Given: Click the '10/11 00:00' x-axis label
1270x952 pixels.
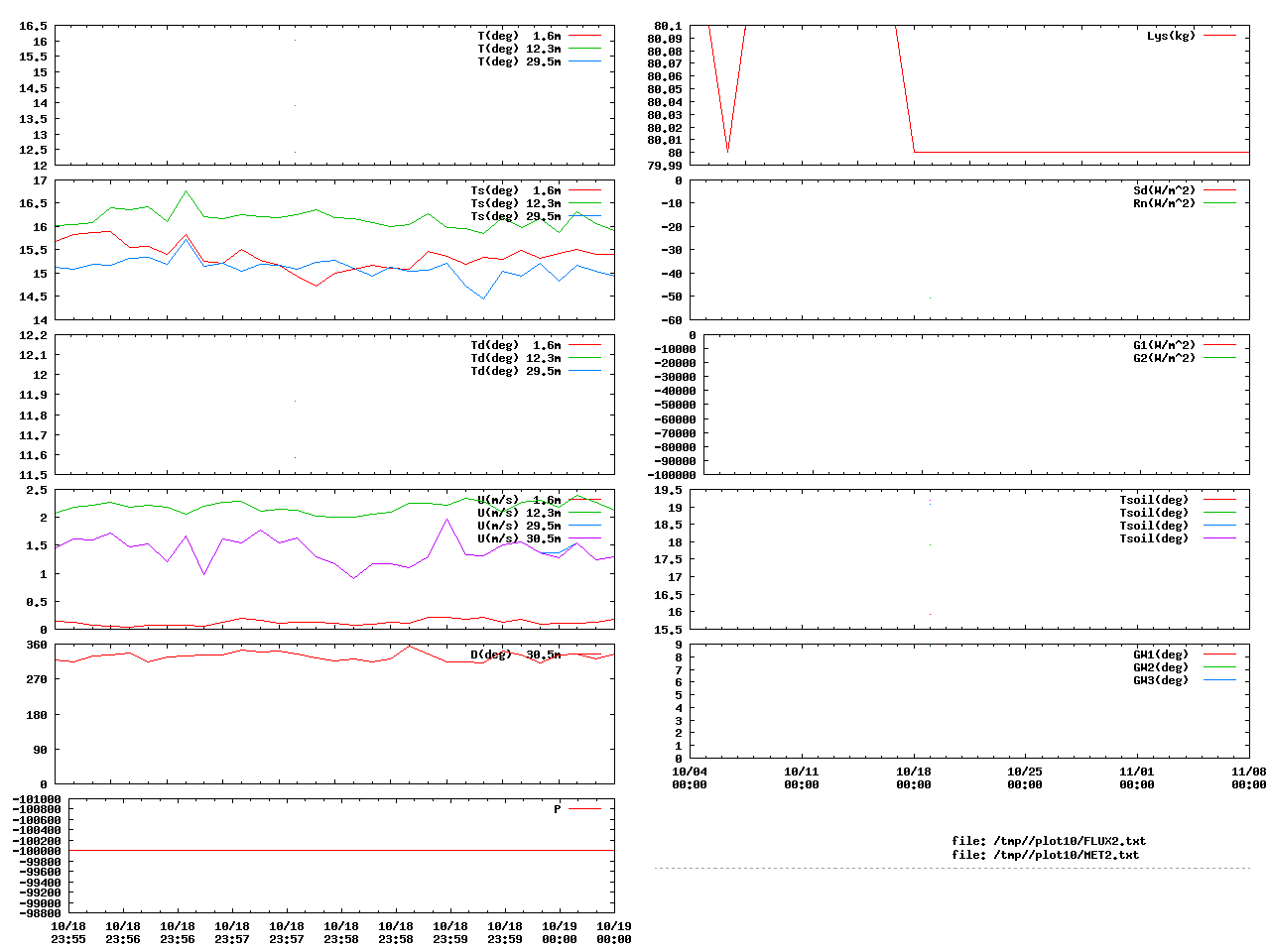Looking at the screenshot, I should coord(802,777).
